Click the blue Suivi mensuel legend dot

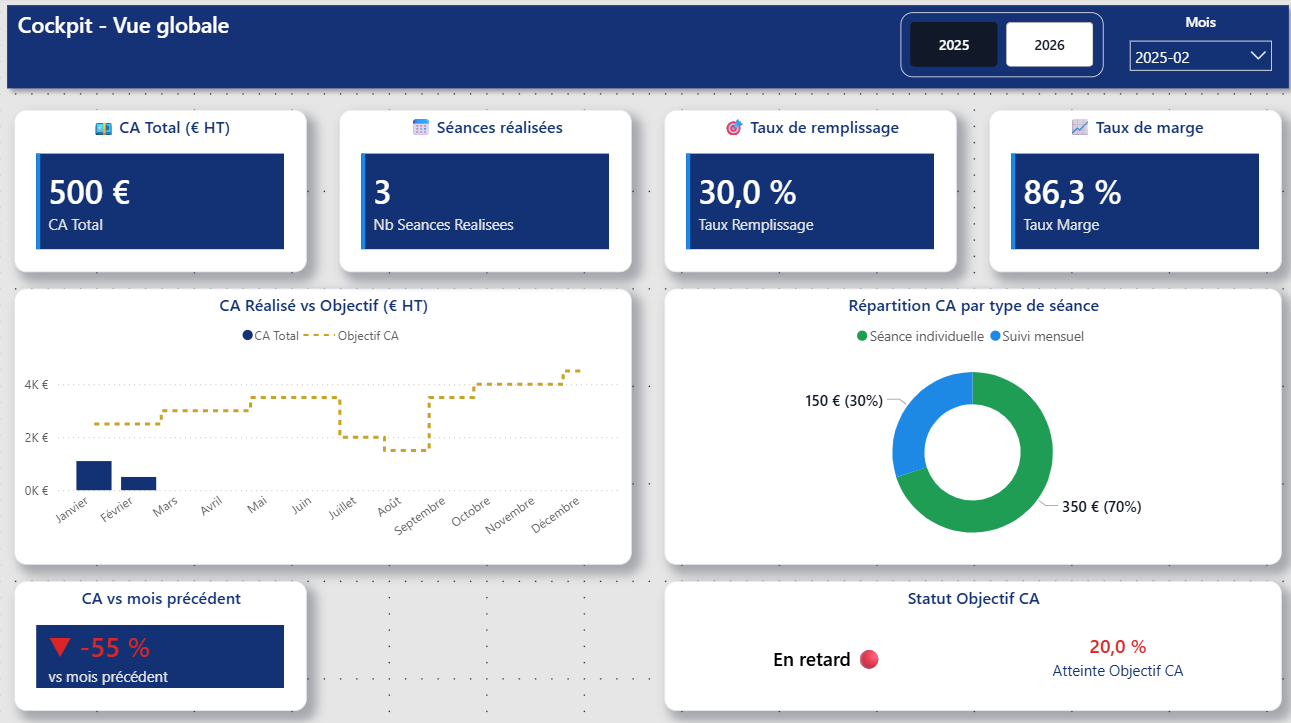[x=995, y=337]
